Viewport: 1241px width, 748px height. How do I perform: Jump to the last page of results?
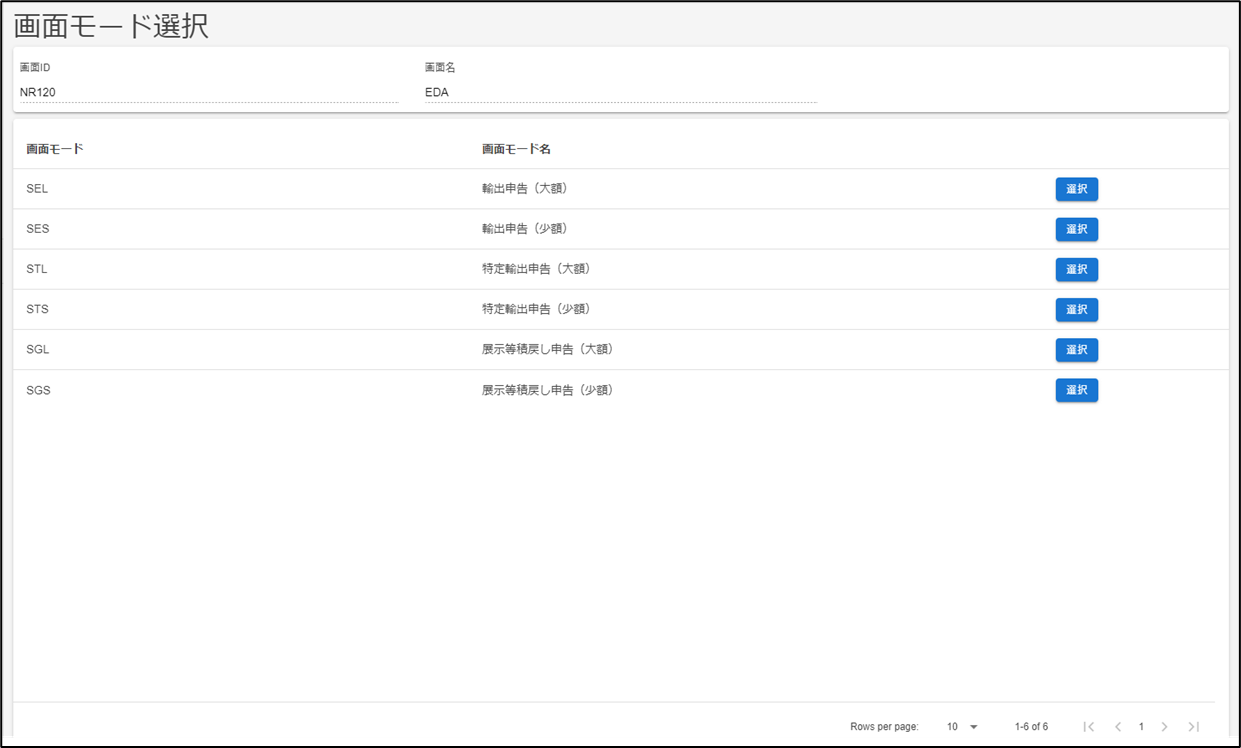1193,727
